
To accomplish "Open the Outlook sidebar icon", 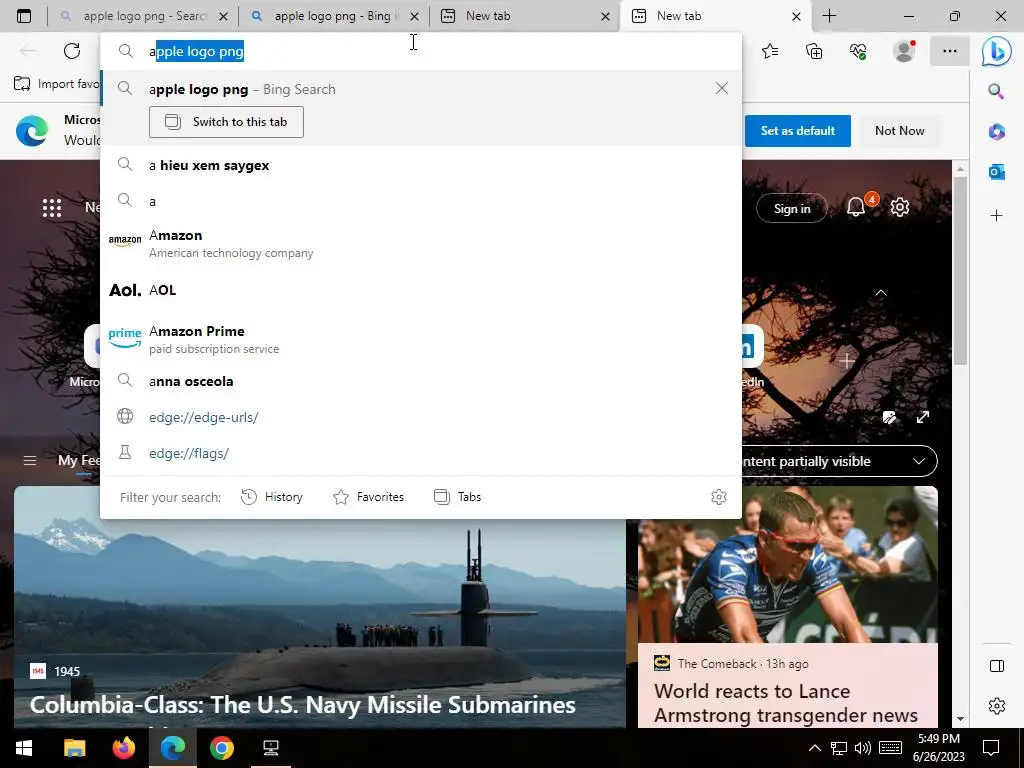I will tap(997, 172).
